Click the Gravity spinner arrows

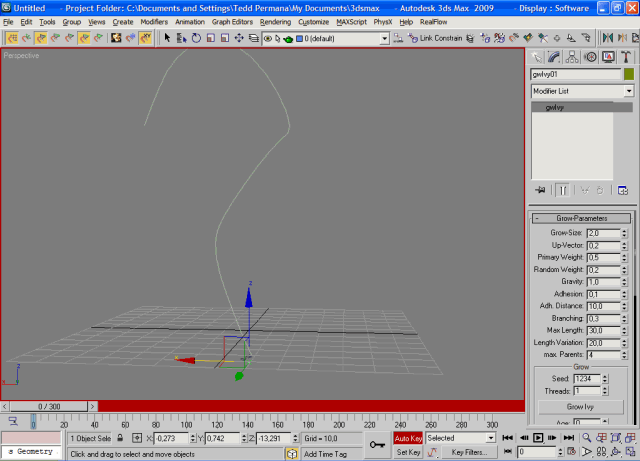tap(624, 282)
